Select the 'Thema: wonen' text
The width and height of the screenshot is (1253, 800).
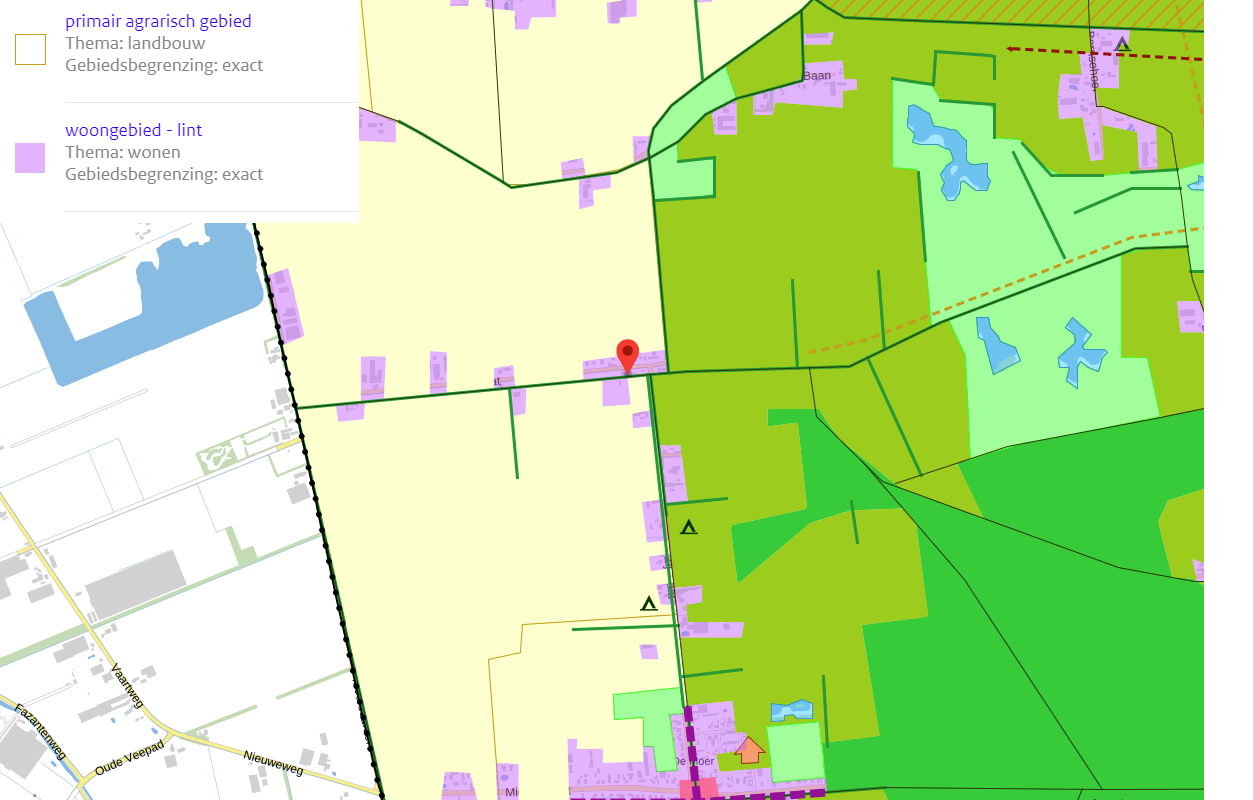tap(123, 152)
